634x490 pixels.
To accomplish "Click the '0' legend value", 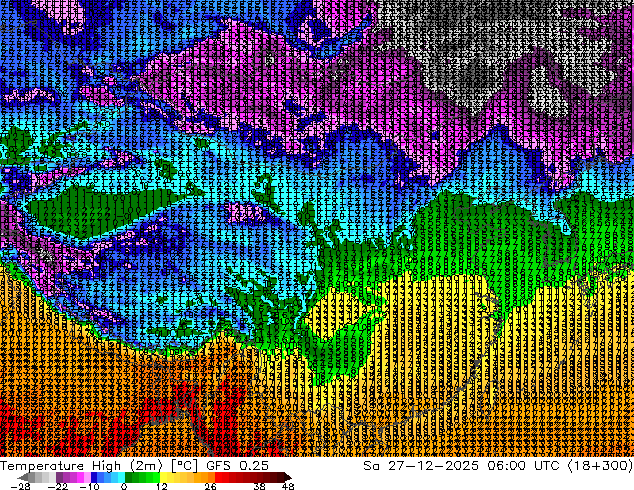I will point(124,486).
